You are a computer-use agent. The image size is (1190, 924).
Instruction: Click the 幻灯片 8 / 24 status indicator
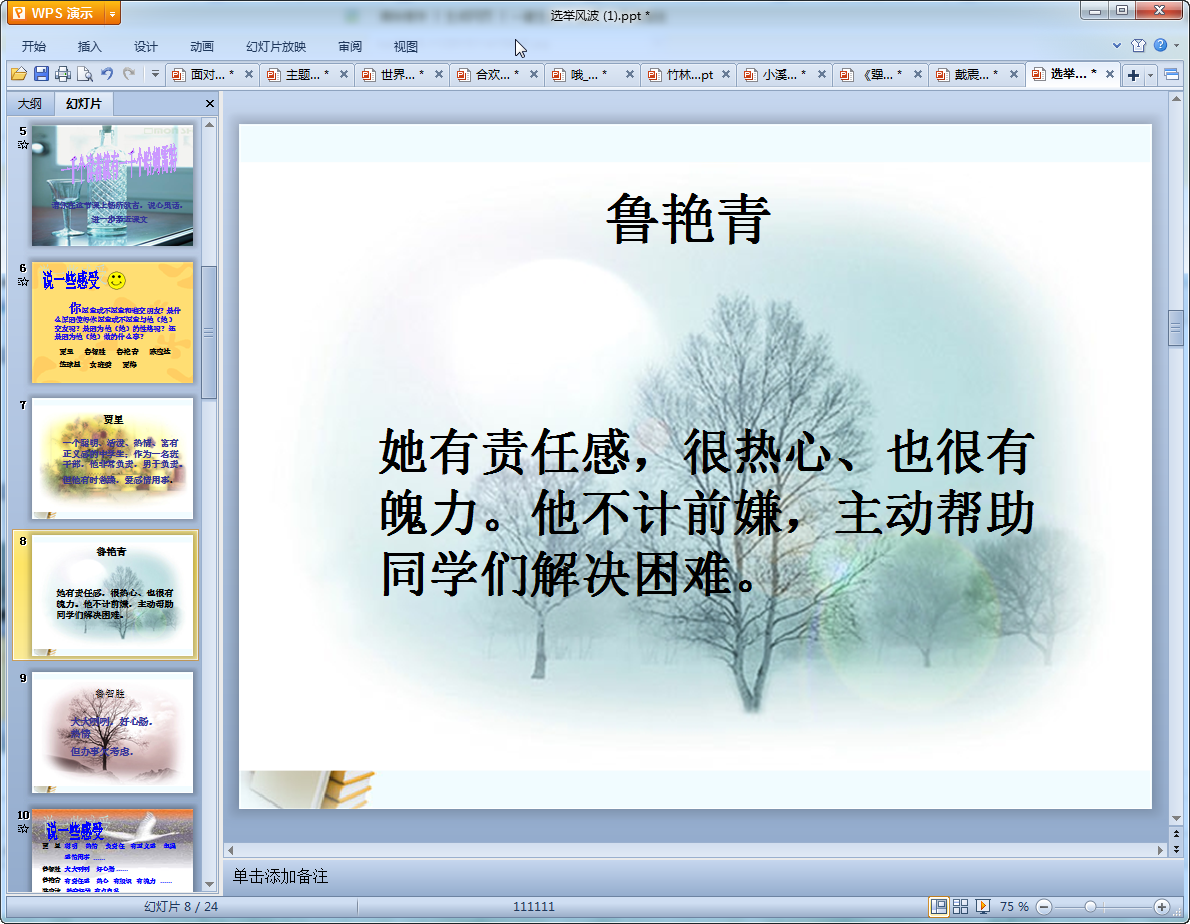[181, 907]
